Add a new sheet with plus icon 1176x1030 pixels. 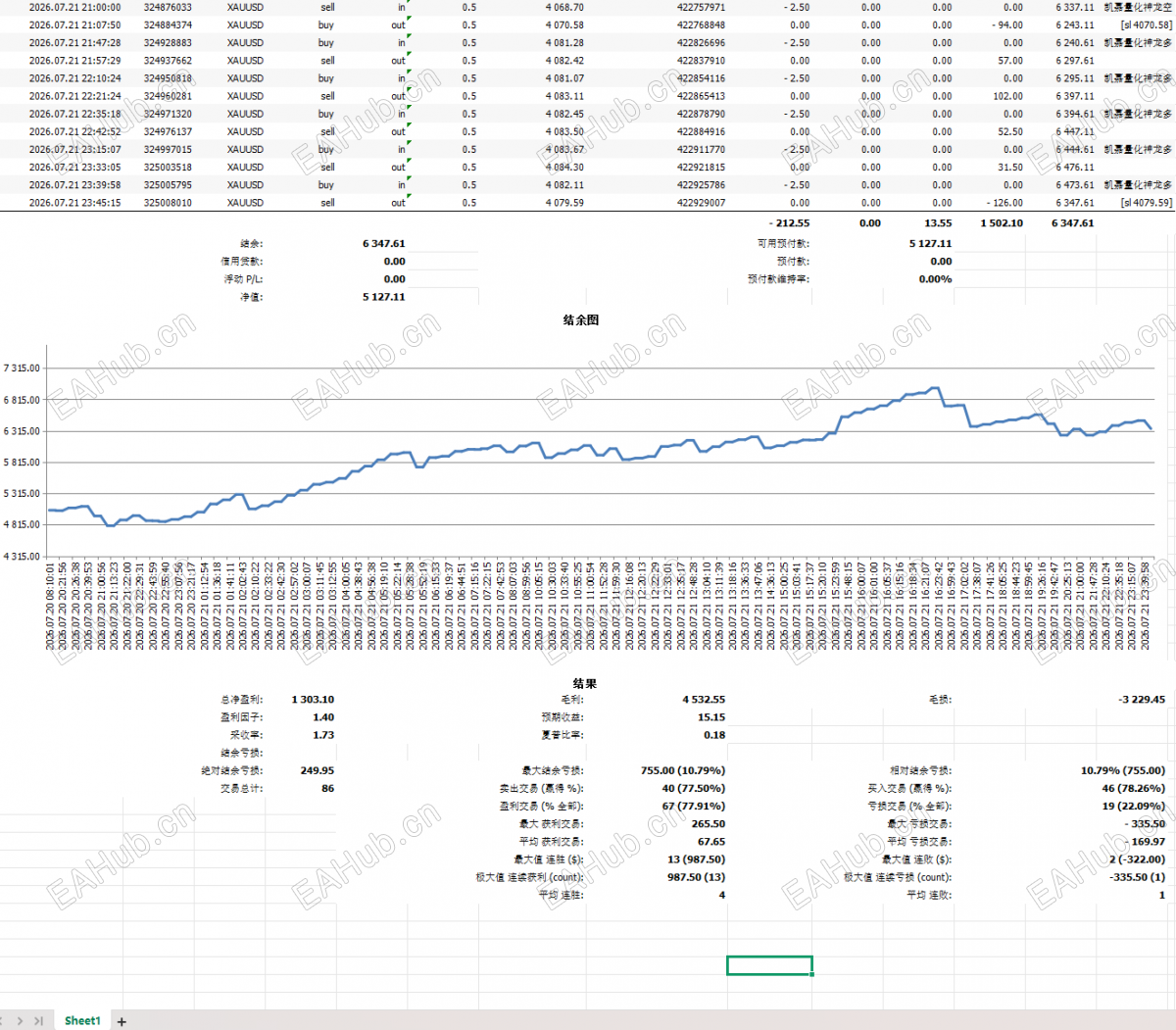(122, 1021)
